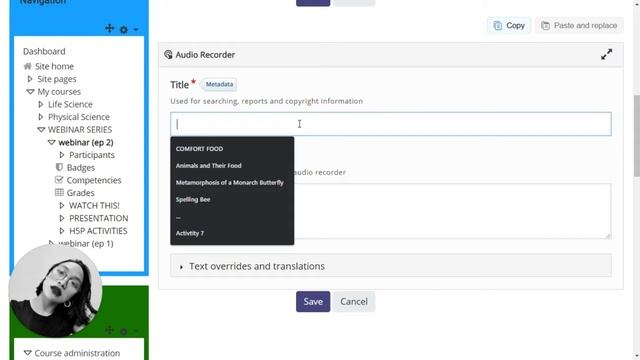640x360 pixels.
Task: Click the Audio Recorder content type icon
Action: pos(168,54)
